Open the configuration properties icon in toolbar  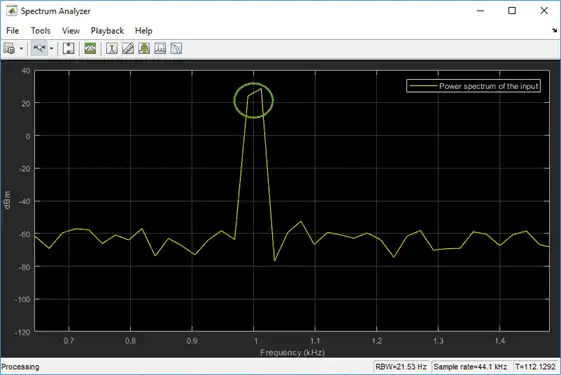pyautogui.click(x=9, y=48)
